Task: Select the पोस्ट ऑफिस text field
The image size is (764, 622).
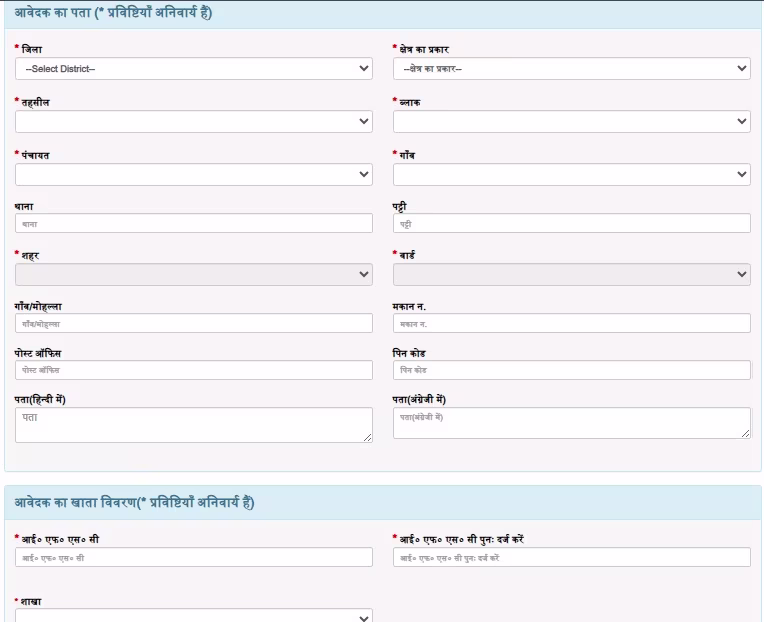Action: click(193, 371)
